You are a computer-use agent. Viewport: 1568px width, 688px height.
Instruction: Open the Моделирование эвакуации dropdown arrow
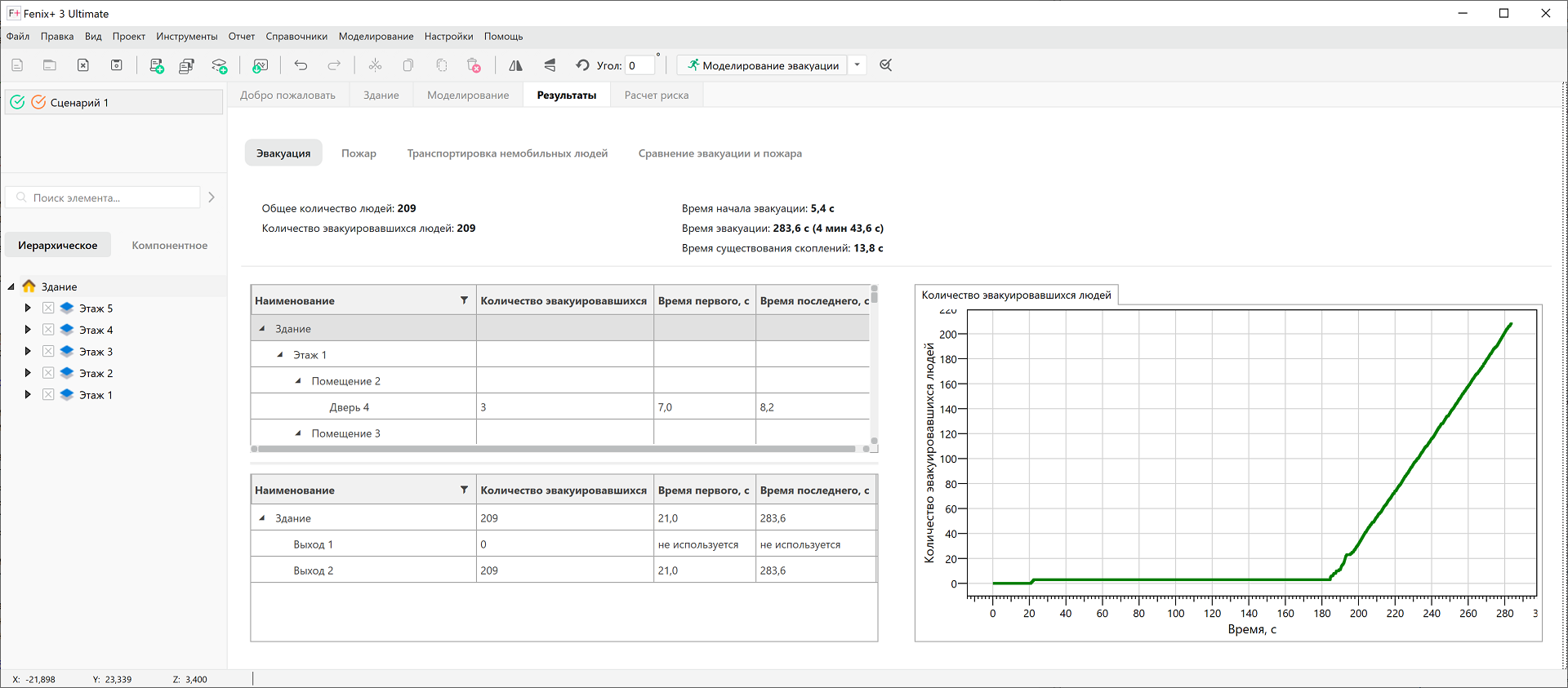point(857,65)
